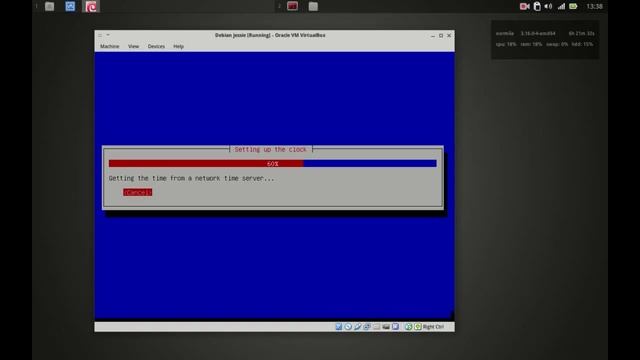Minimize the VirtualBox window
The image size is (640, 360).
click(433, 36)
